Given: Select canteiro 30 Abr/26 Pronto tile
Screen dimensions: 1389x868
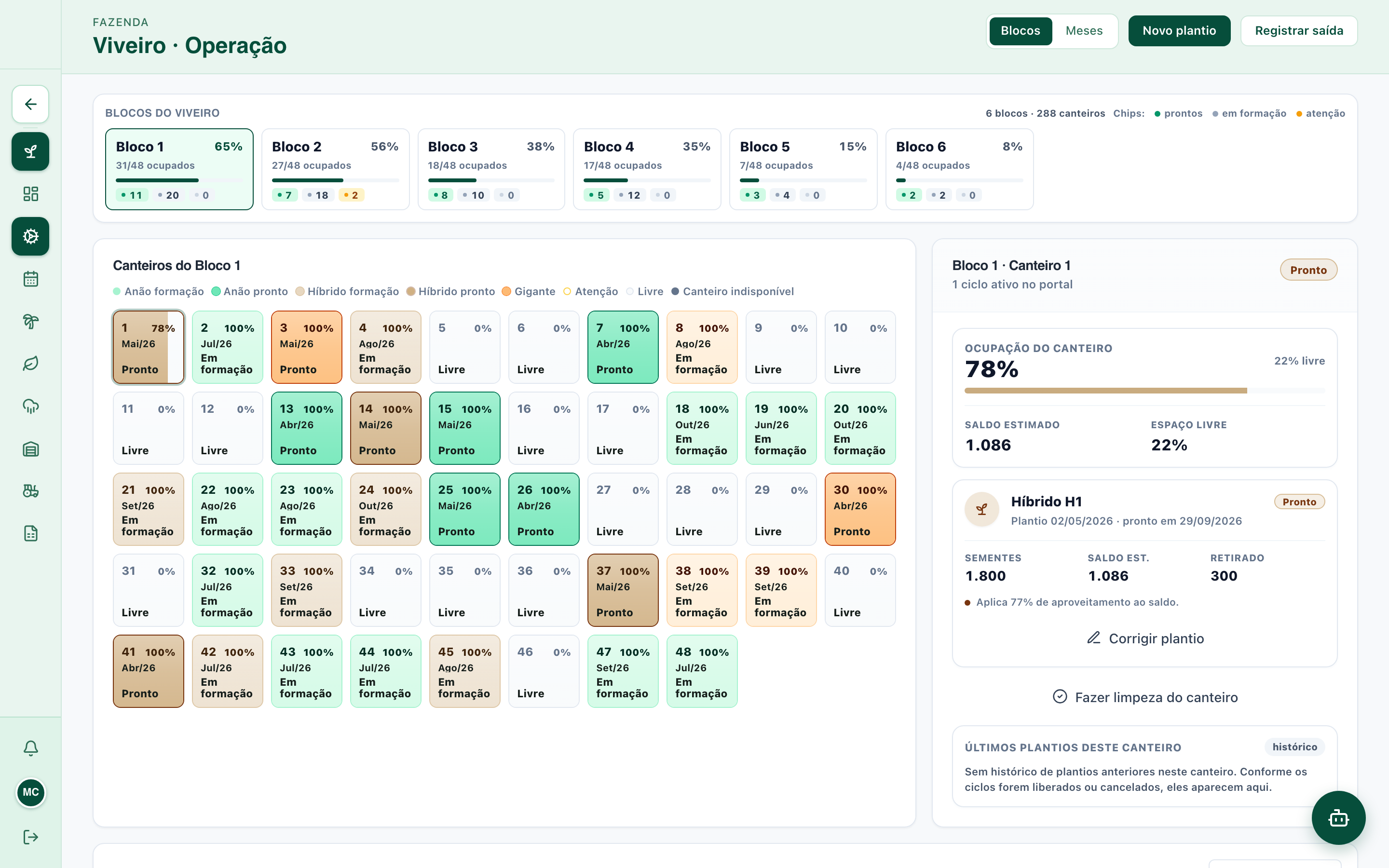Looking at the screenshot, I should click(860, 509).
